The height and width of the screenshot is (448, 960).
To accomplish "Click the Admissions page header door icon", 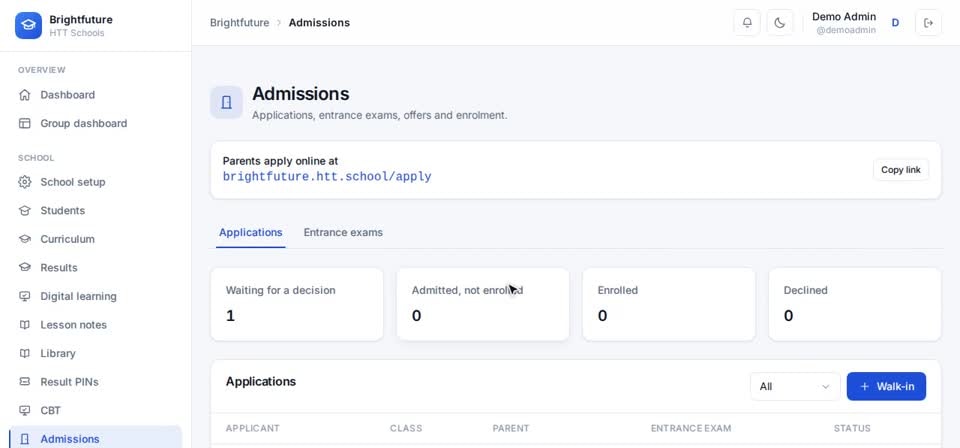I will tap(227, 102).
